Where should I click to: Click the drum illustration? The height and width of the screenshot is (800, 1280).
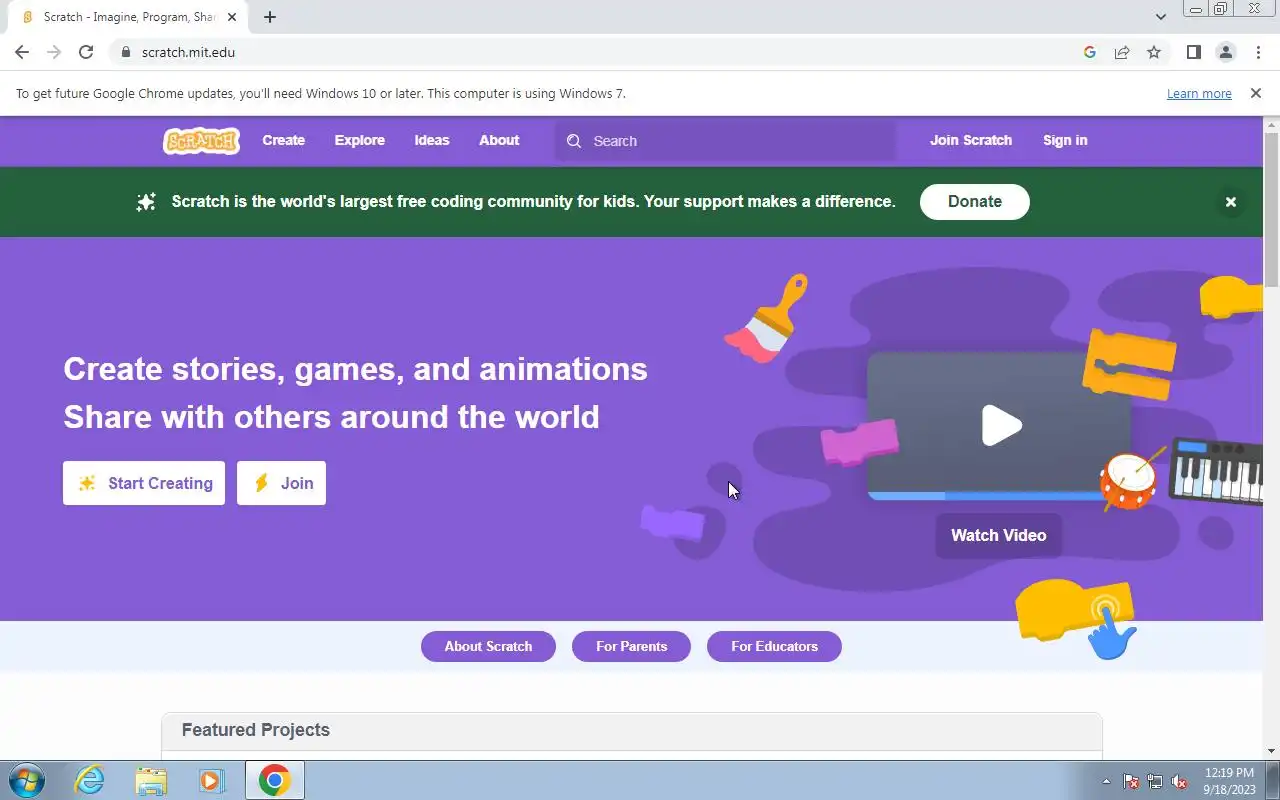point(1130,480)
